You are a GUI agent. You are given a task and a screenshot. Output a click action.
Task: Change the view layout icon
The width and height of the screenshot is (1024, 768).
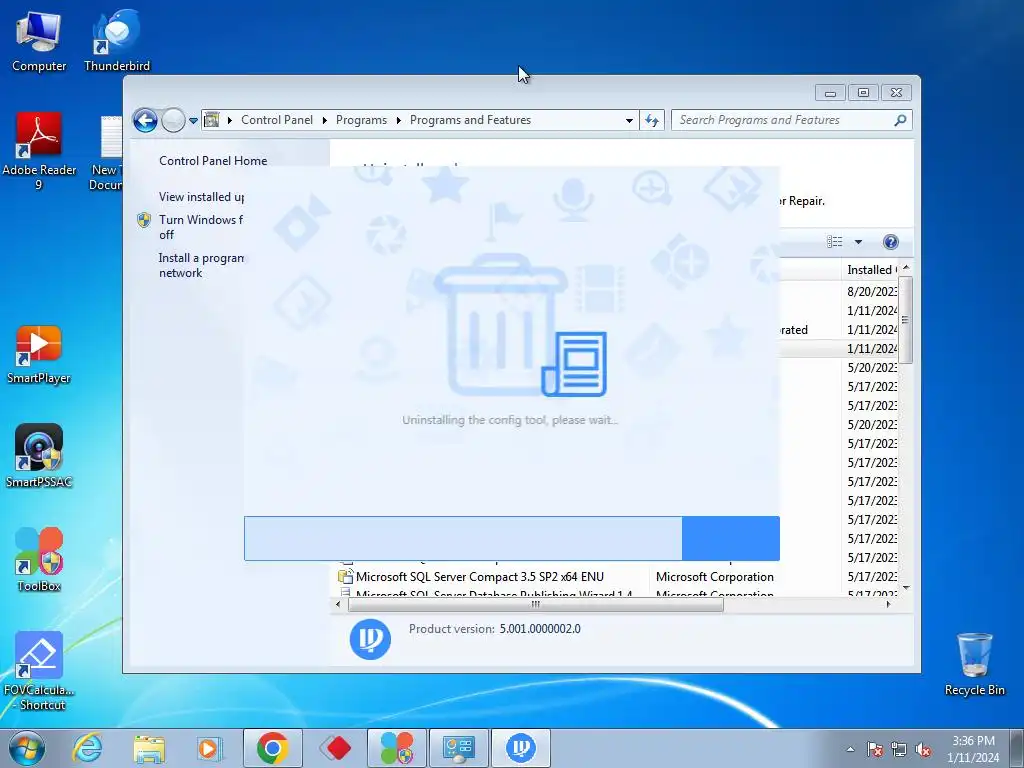tap(835, 242)
